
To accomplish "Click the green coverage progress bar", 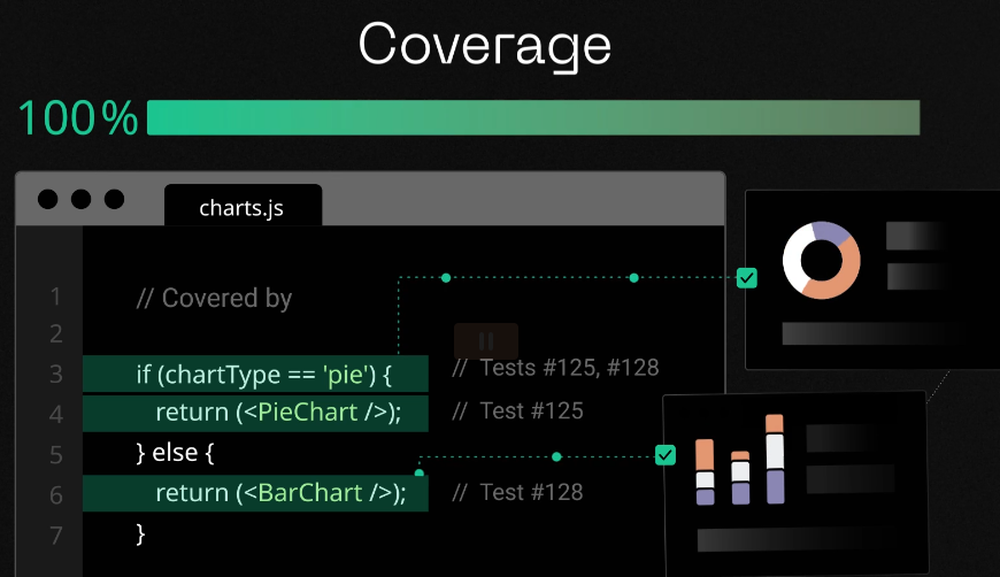I will 532,117.
